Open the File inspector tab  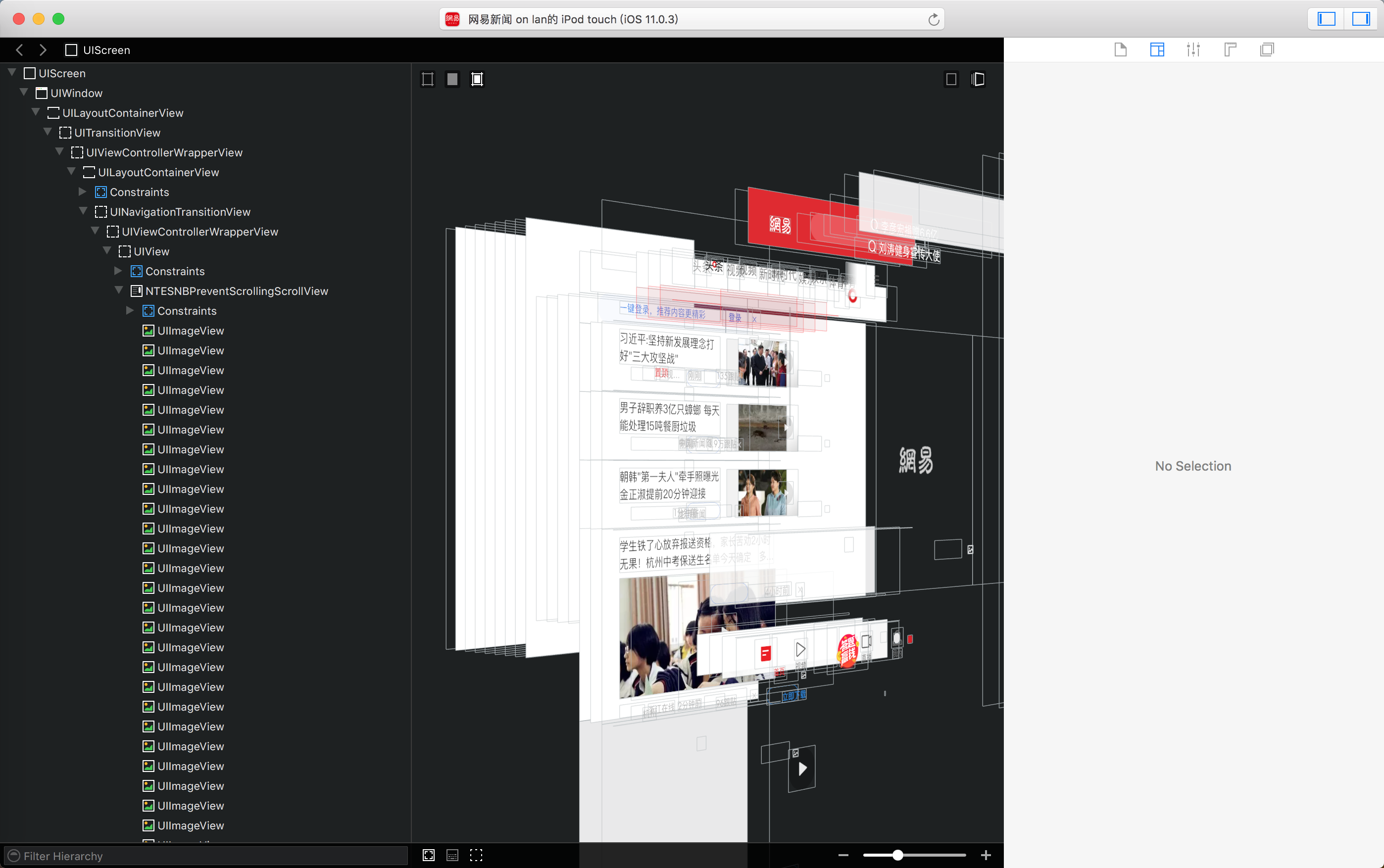click(1120, 50)
